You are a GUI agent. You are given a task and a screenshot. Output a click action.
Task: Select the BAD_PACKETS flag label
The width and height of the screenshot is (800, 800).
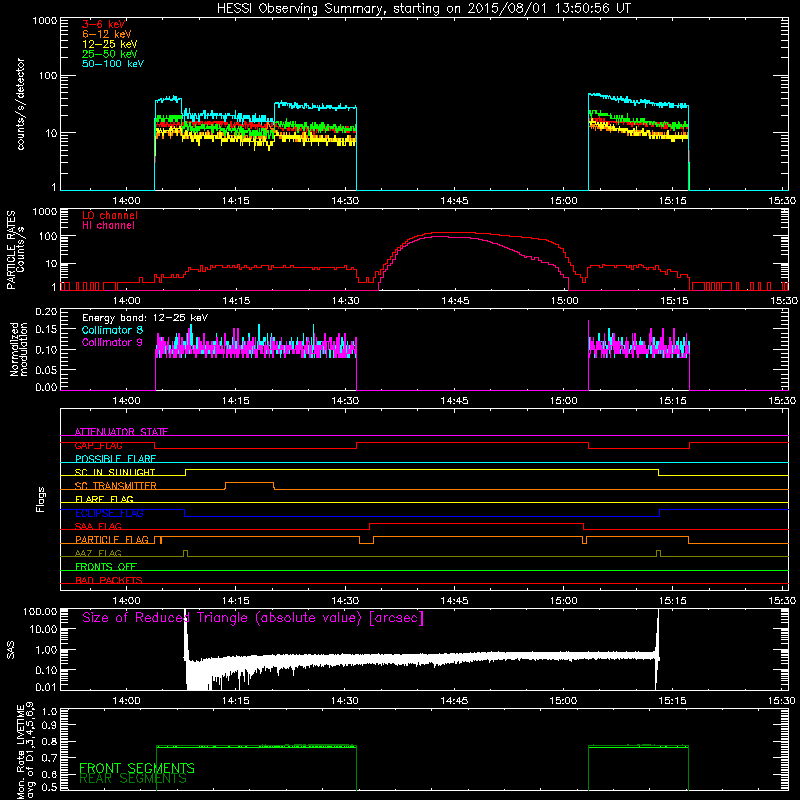(109, 580)
